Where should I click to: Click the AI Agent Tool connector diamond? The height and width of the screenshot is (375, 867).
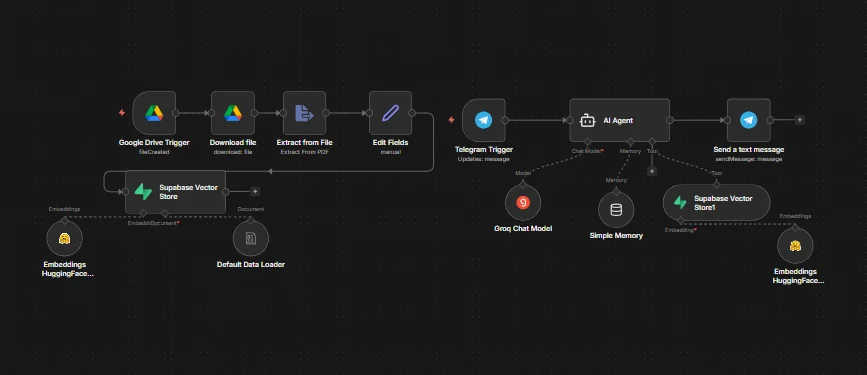[x=652, y=142]
